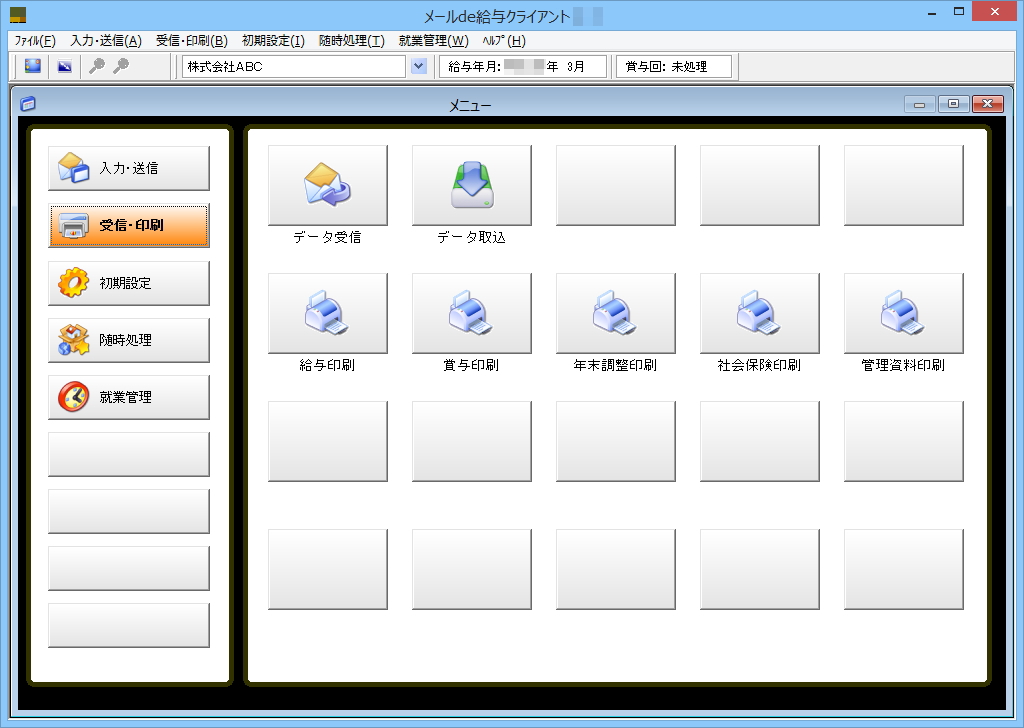1024x728 pixels.
Task: Select 入力・送信 in the sidebar
Action: pyautogui.click(x=129, y=168)
